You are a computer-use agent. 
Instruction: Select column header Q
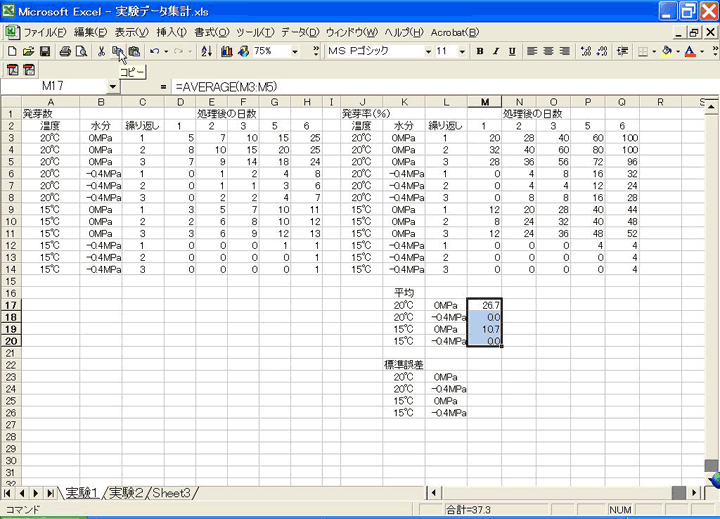tap(622, 102)
